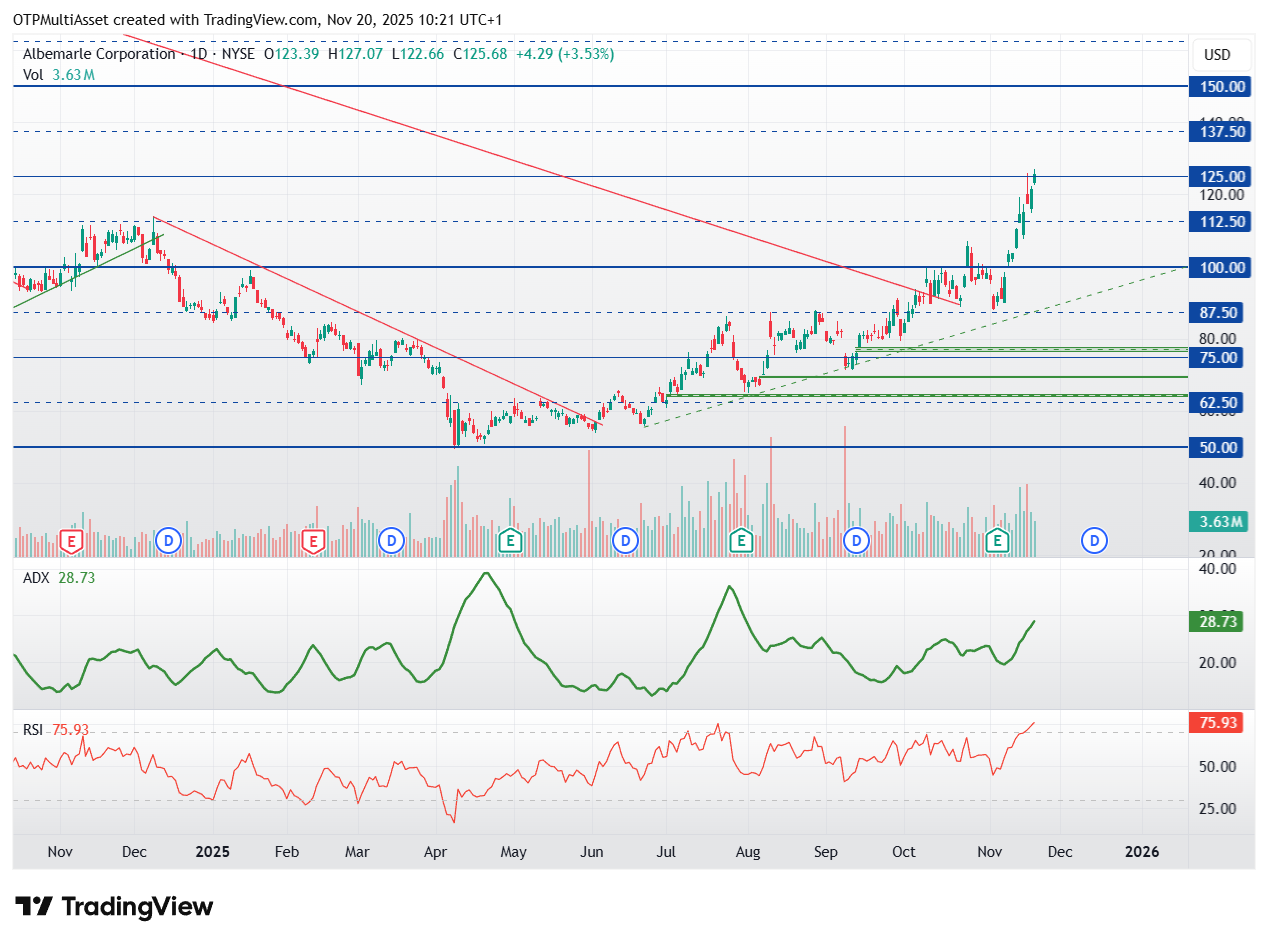Image resolution: width=1268 pixels, height=944 pixels.
Task: Click the green earnings E marker near August
Action: coord(741,541)
